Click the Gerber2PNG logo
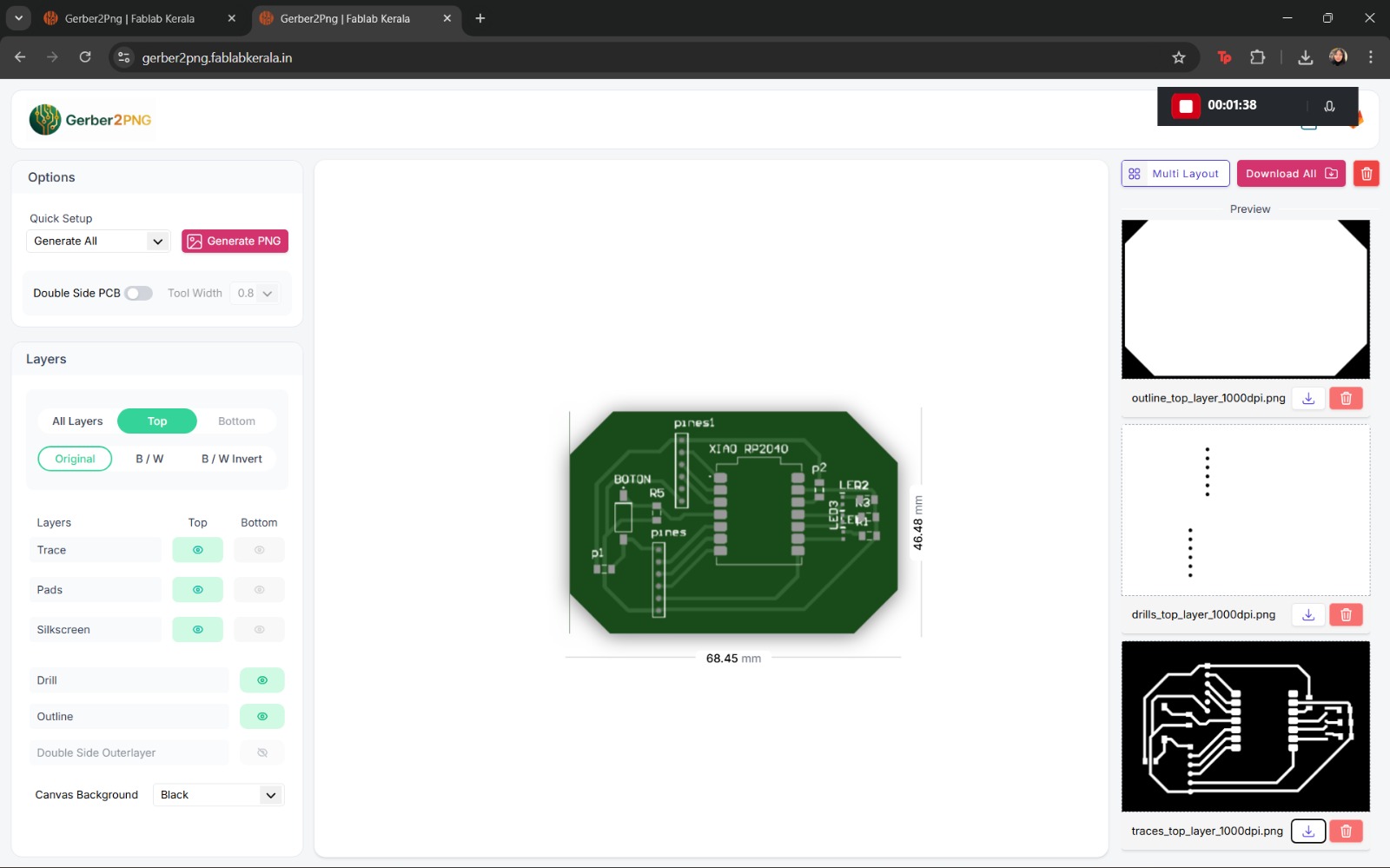This screenshot has width=1390, height=868. (x=90, y=120)
